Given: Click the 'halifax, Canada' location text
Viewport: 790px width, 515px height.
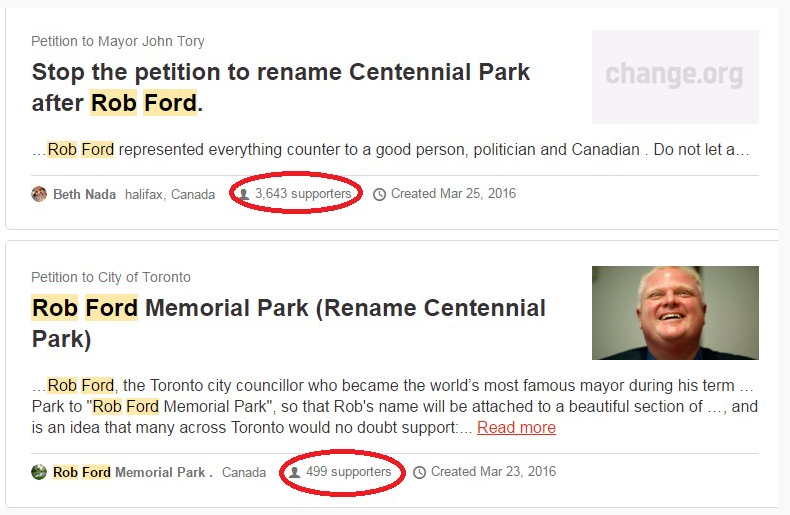Looking at the screenshot, I should point(170,194).
